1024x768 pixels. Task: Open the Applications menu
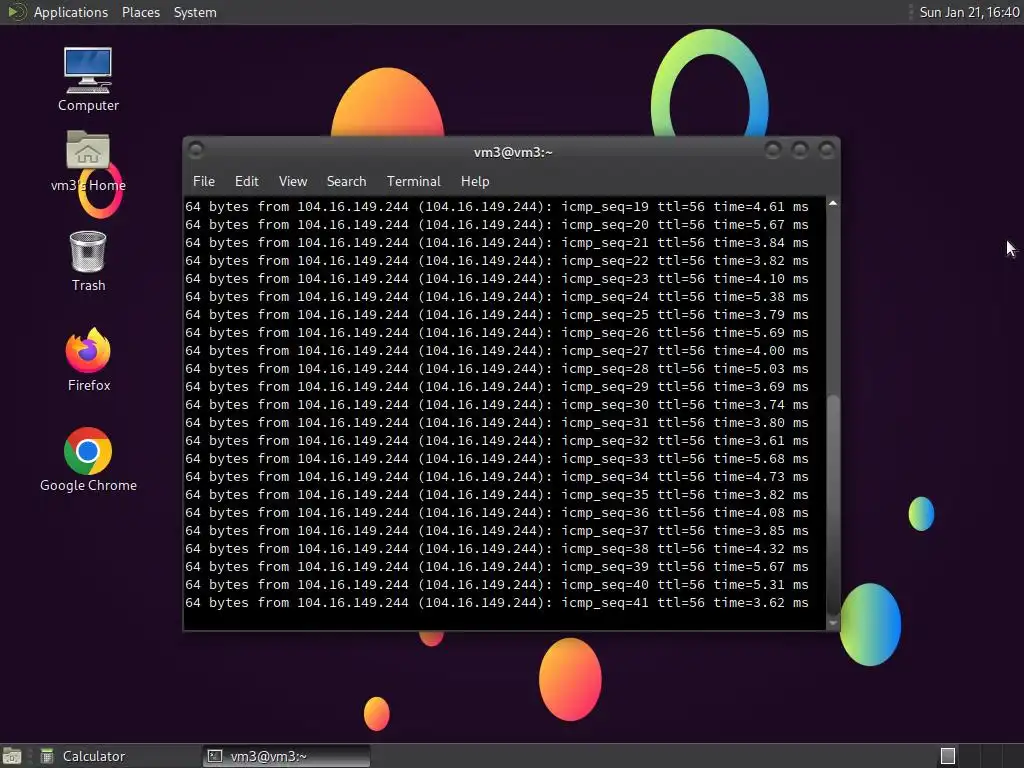click(71, 12)
